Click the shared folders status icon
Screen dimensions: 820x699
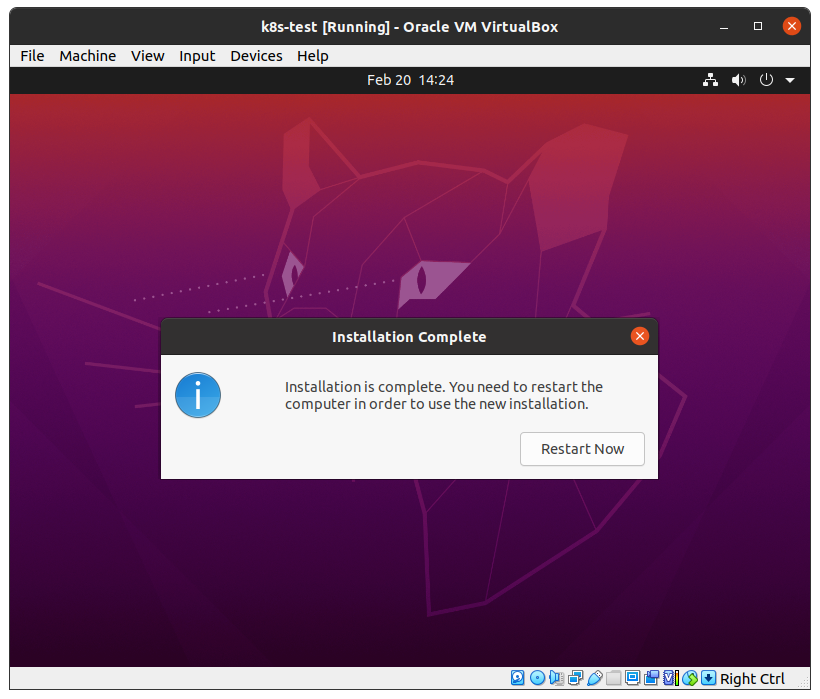pyautogui.click(x=613, y=678)
